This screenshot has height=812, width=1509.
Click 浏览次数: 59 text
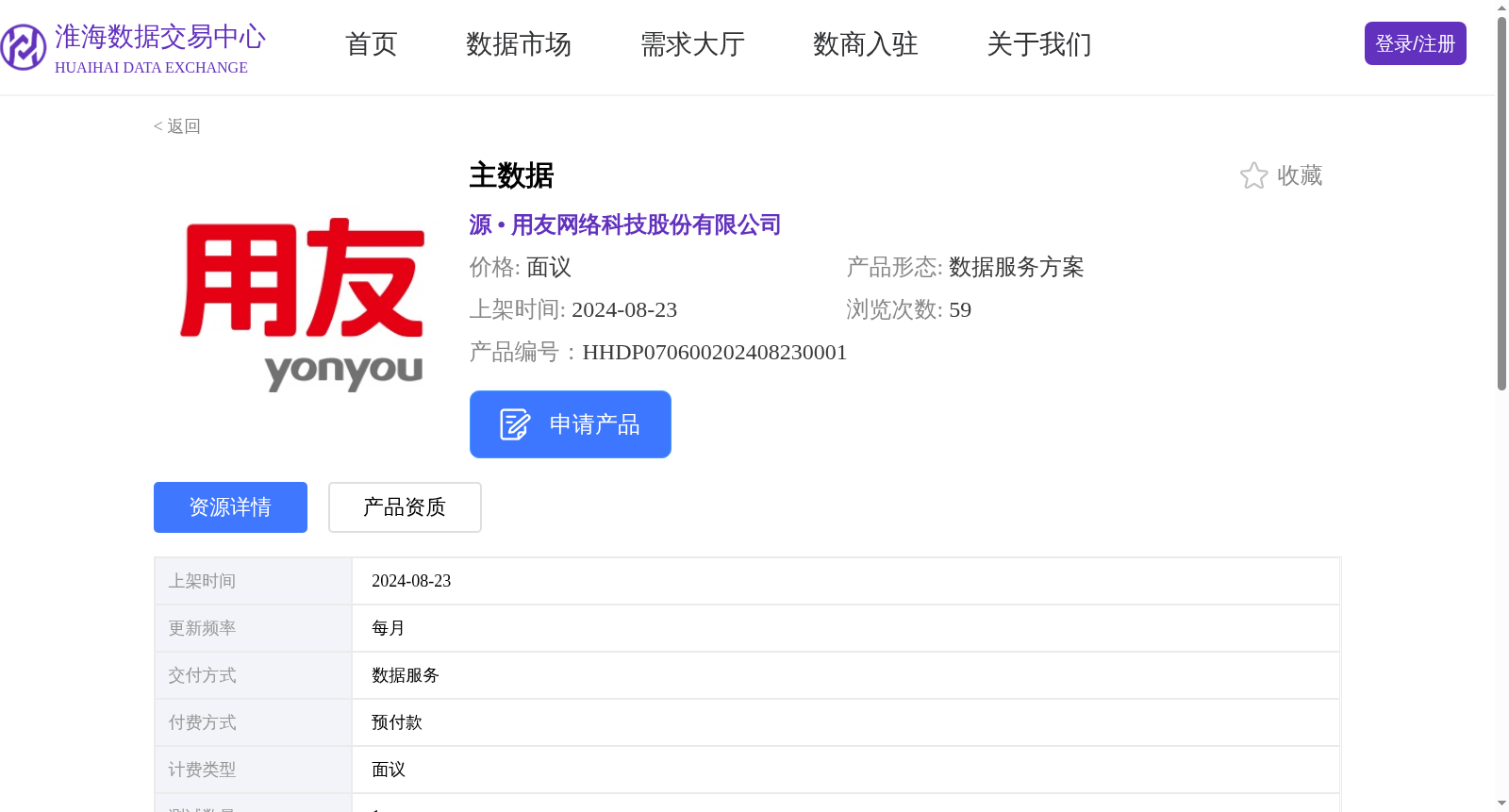(908, 309)
